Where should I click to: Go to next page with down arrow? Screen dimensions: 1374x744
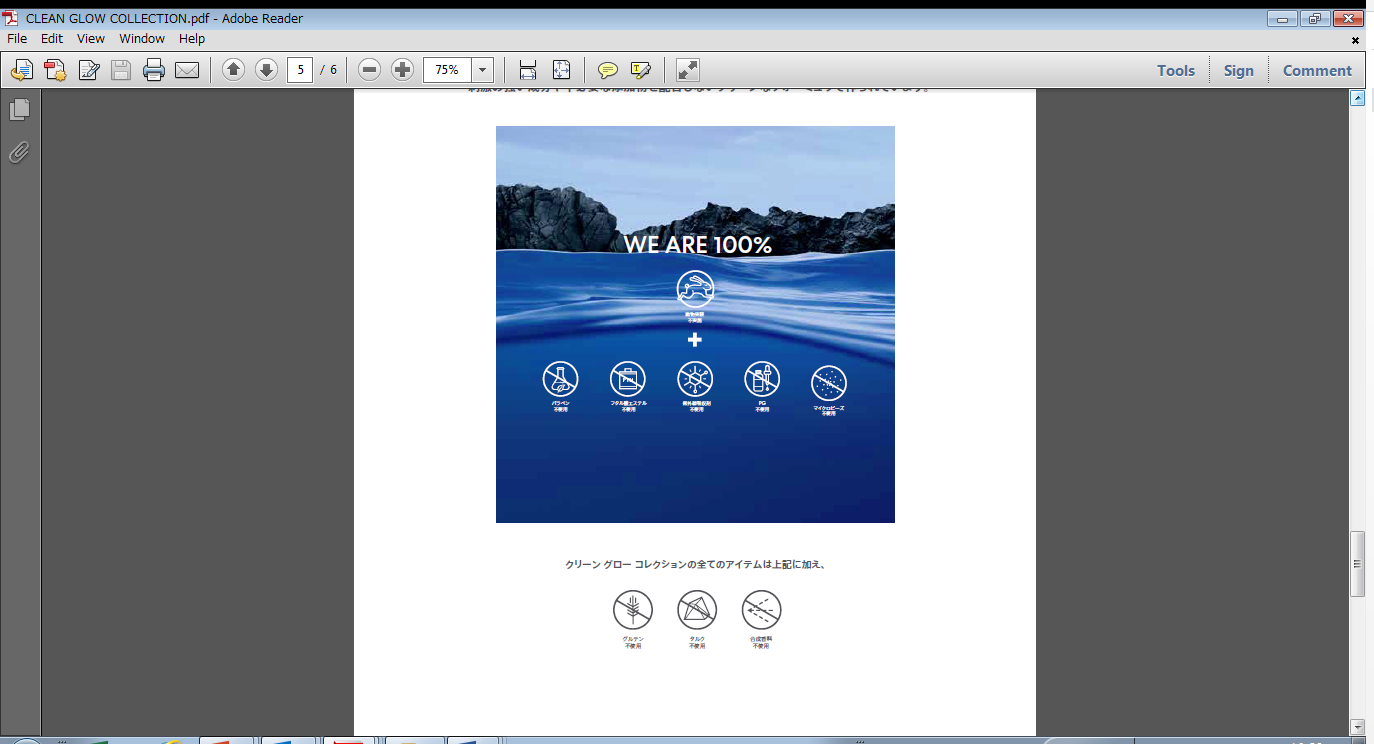[x=266, y=70]
